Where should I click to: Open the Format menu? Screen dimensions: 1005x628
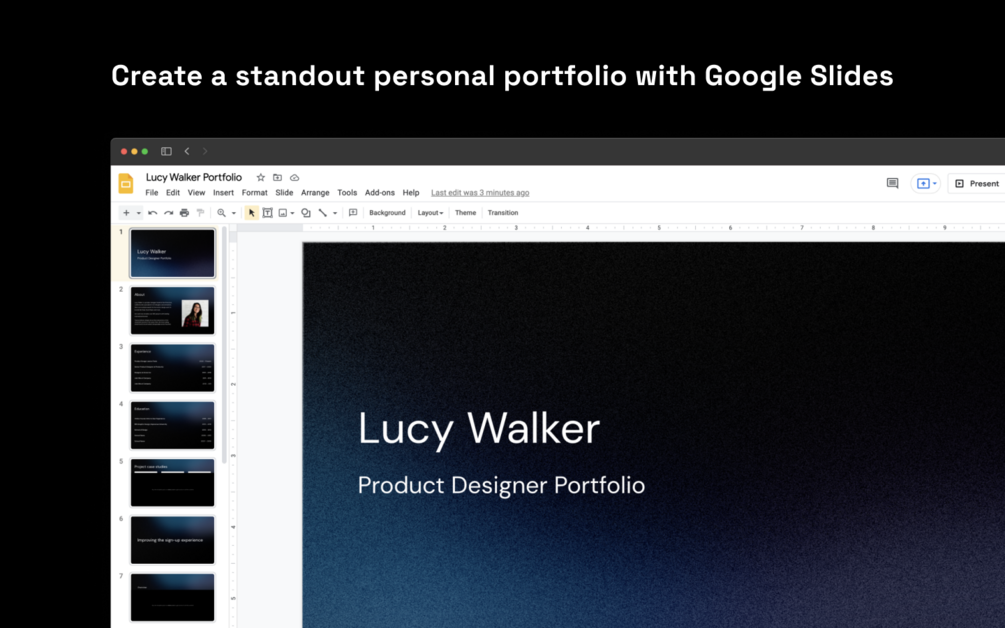[x=254, y=193]
